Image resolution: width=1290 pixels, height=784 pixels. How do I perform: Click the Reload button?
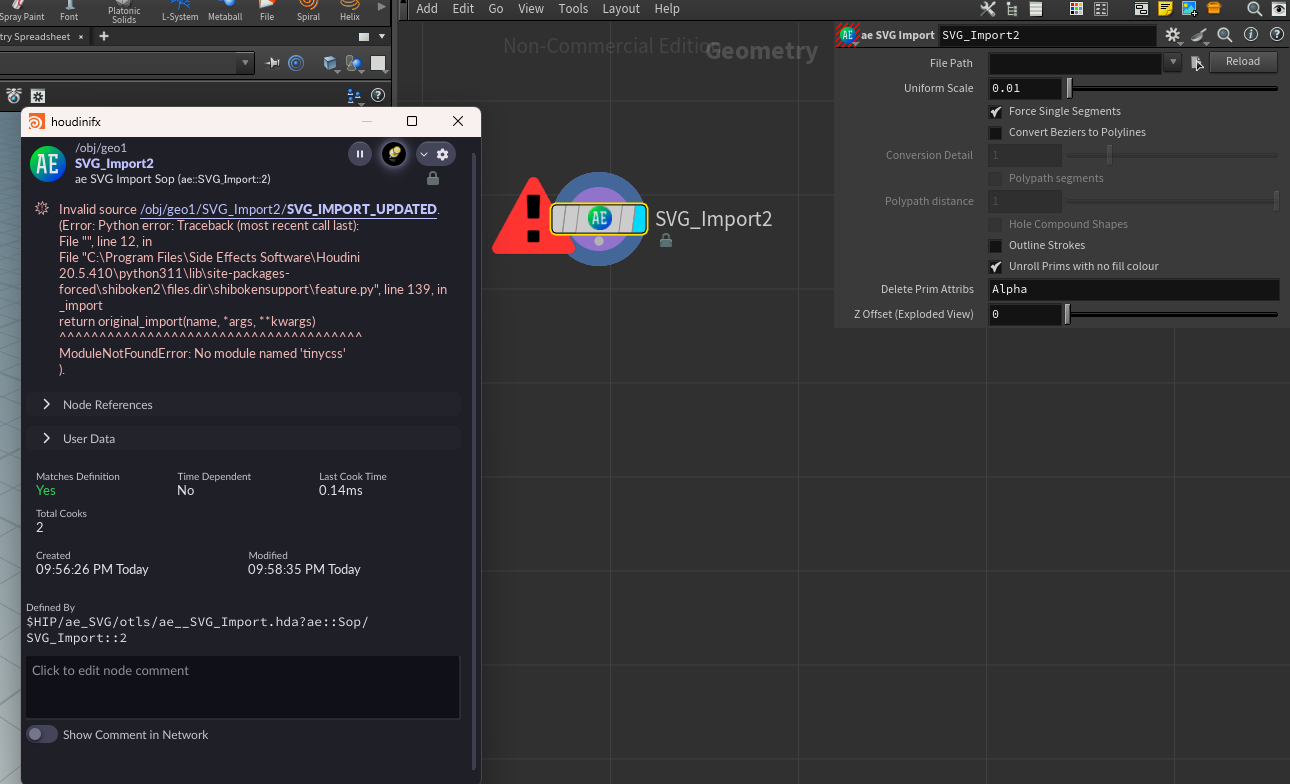[x=1243, y=61]
